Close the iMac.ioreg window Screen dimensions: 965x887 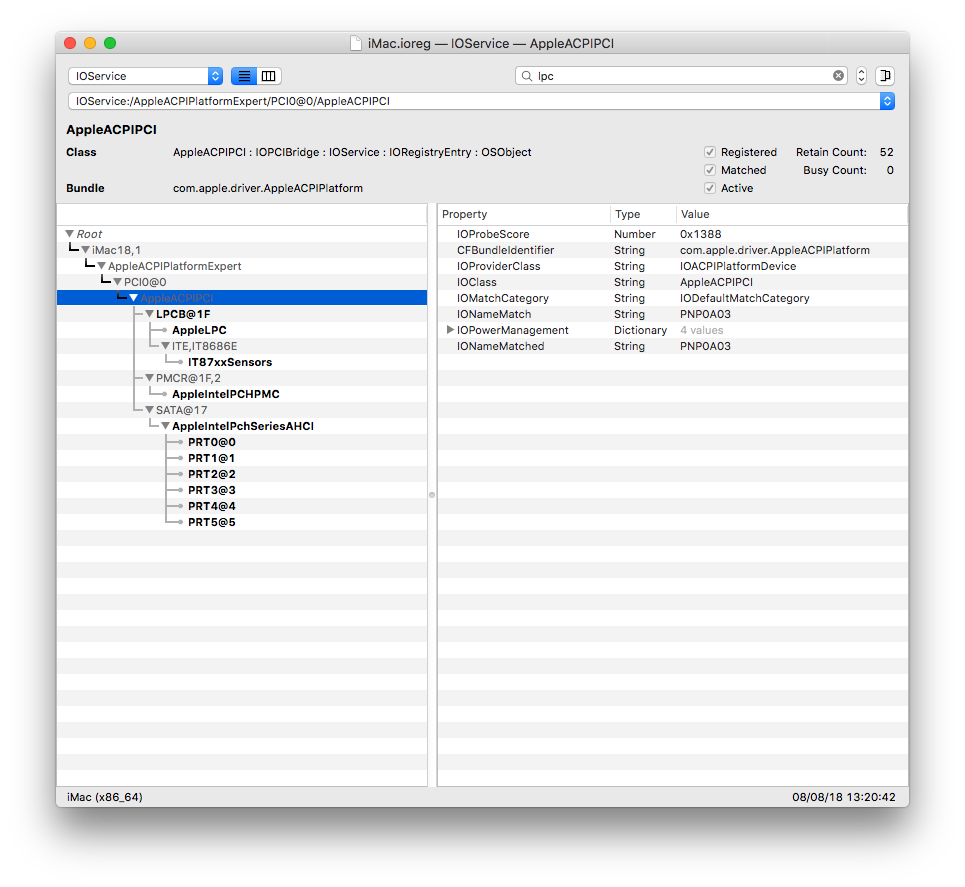coord(70,43)
